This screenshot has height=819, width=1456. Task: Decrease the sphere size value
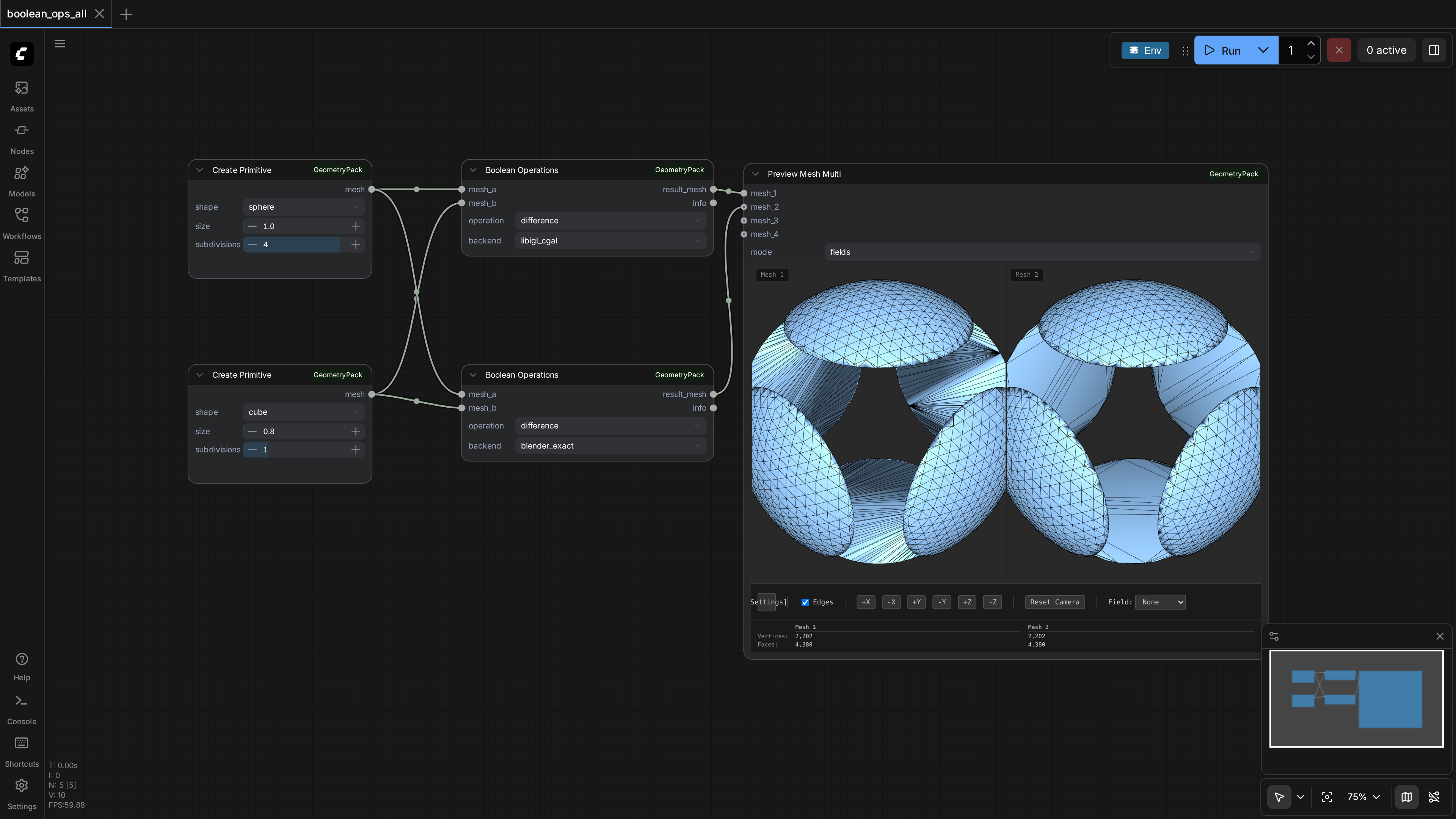(252, 226)
